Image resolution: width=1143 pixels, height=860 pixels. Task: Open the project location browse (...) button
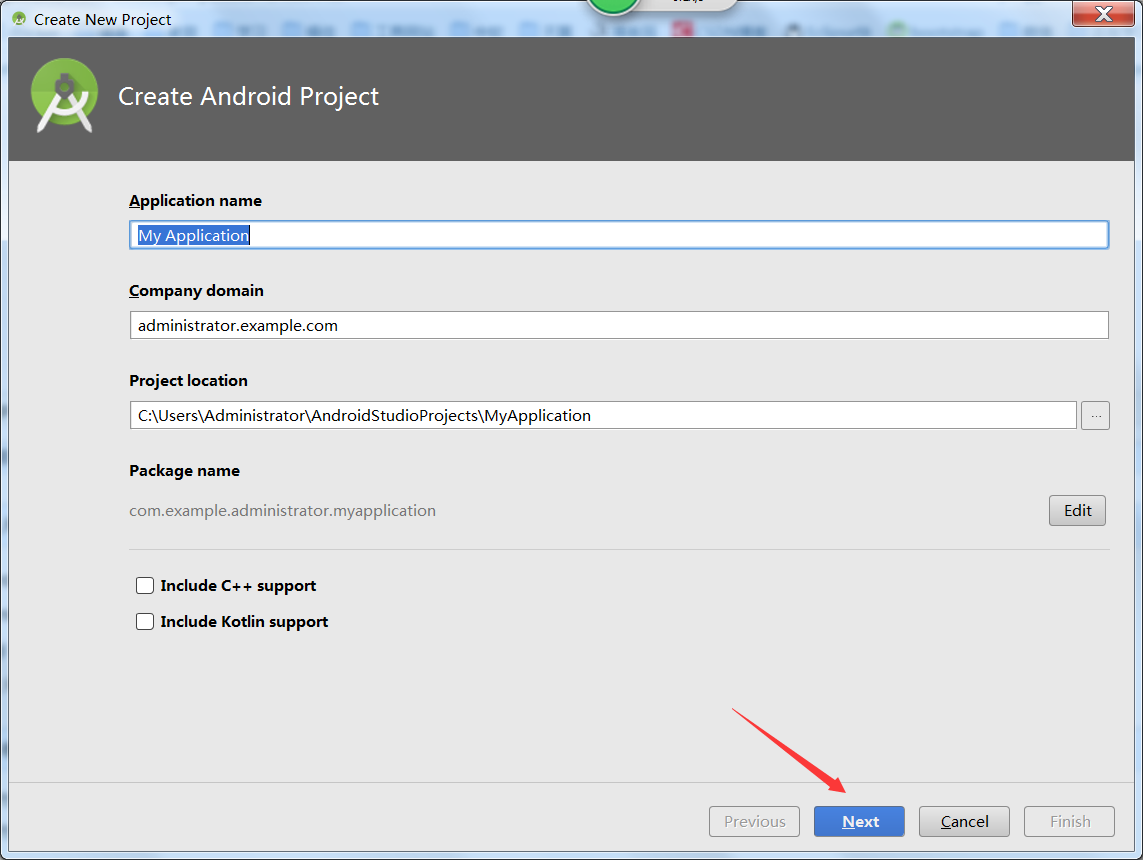point(1095,415)
